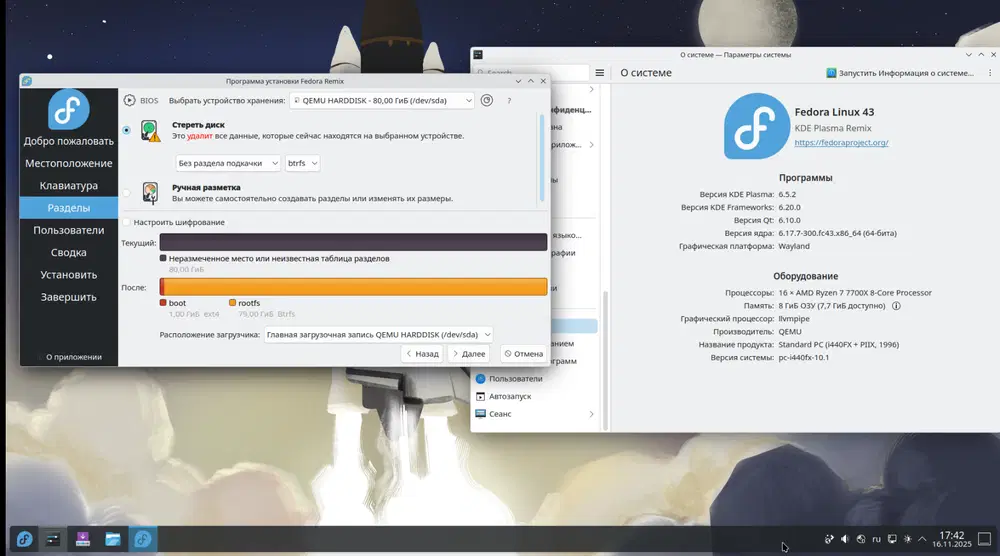1000x556 pixels.
Task: Open the bootloader location dropdown
Action: click(x=379, y=335)
